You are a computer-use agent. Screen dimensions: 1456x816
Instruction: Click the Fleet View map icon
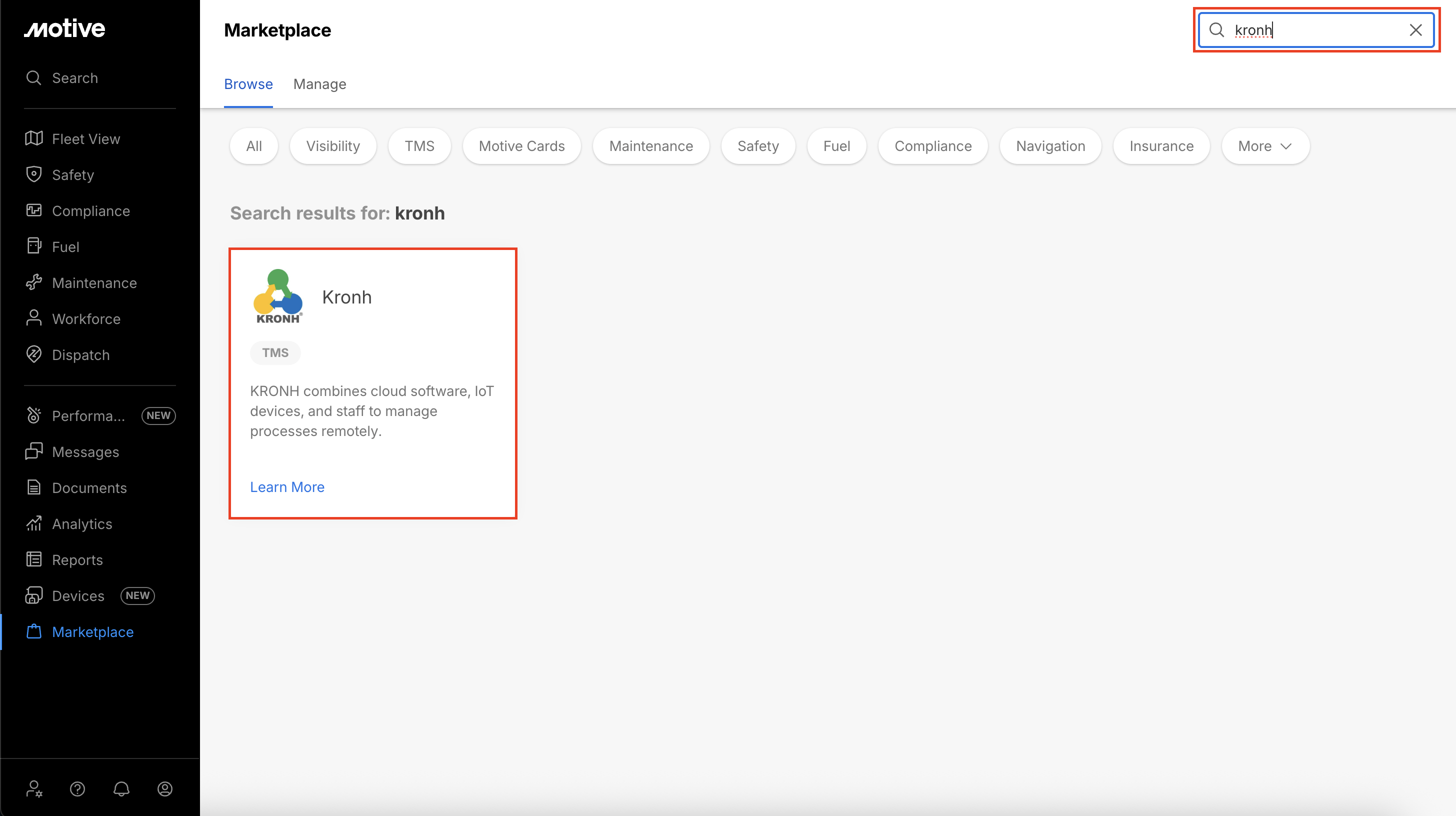click(x=34, y=138)
